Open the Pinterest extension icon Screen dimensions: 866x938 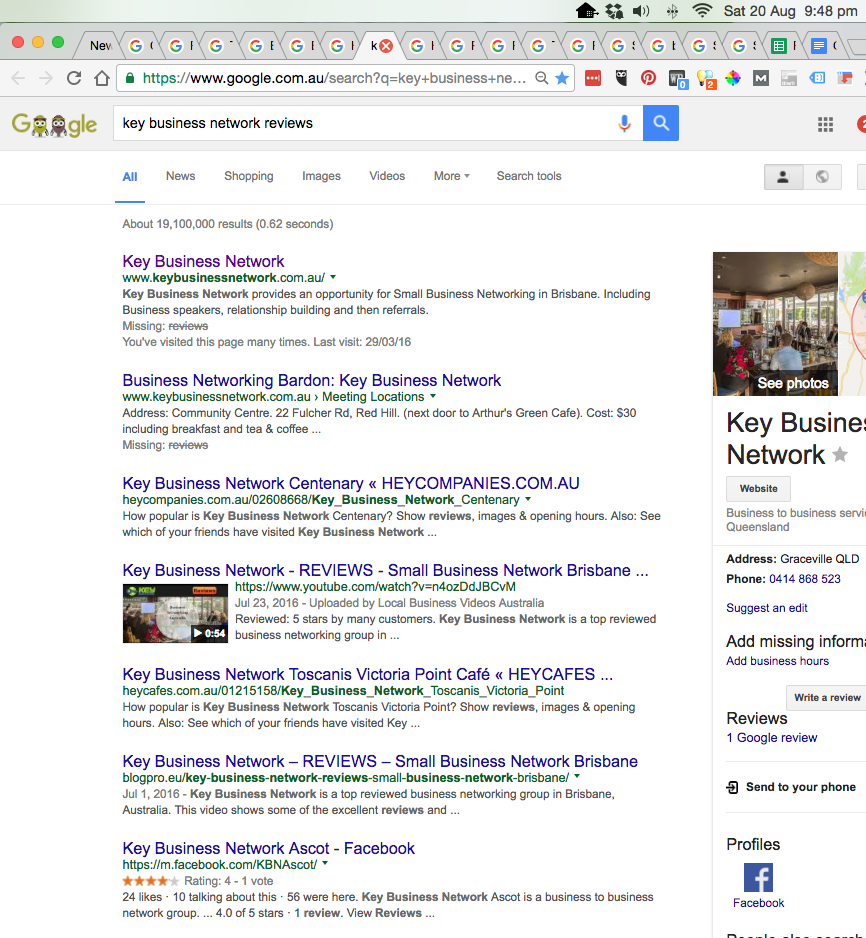click(648, 78)
